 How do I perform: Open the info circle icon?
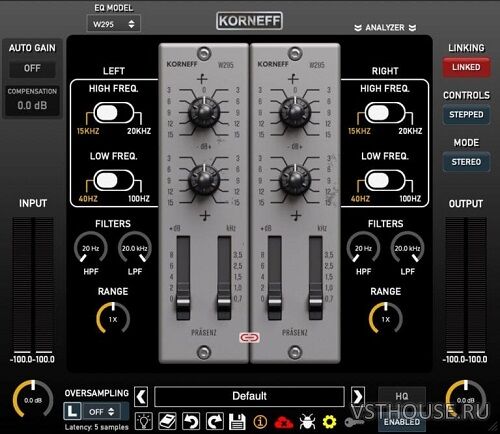coord(260,422)
